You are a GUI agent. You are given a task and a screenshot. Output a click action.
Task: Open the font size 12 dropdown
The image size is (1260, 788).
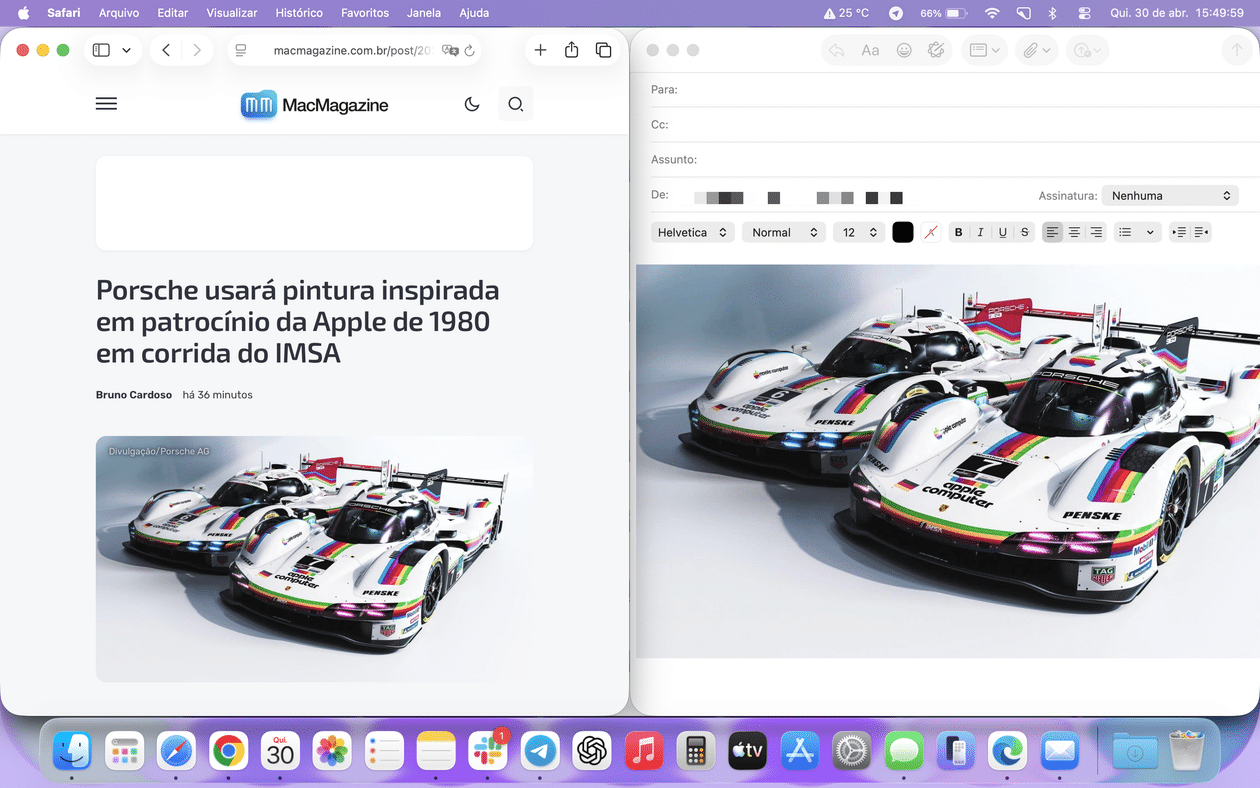860,232
